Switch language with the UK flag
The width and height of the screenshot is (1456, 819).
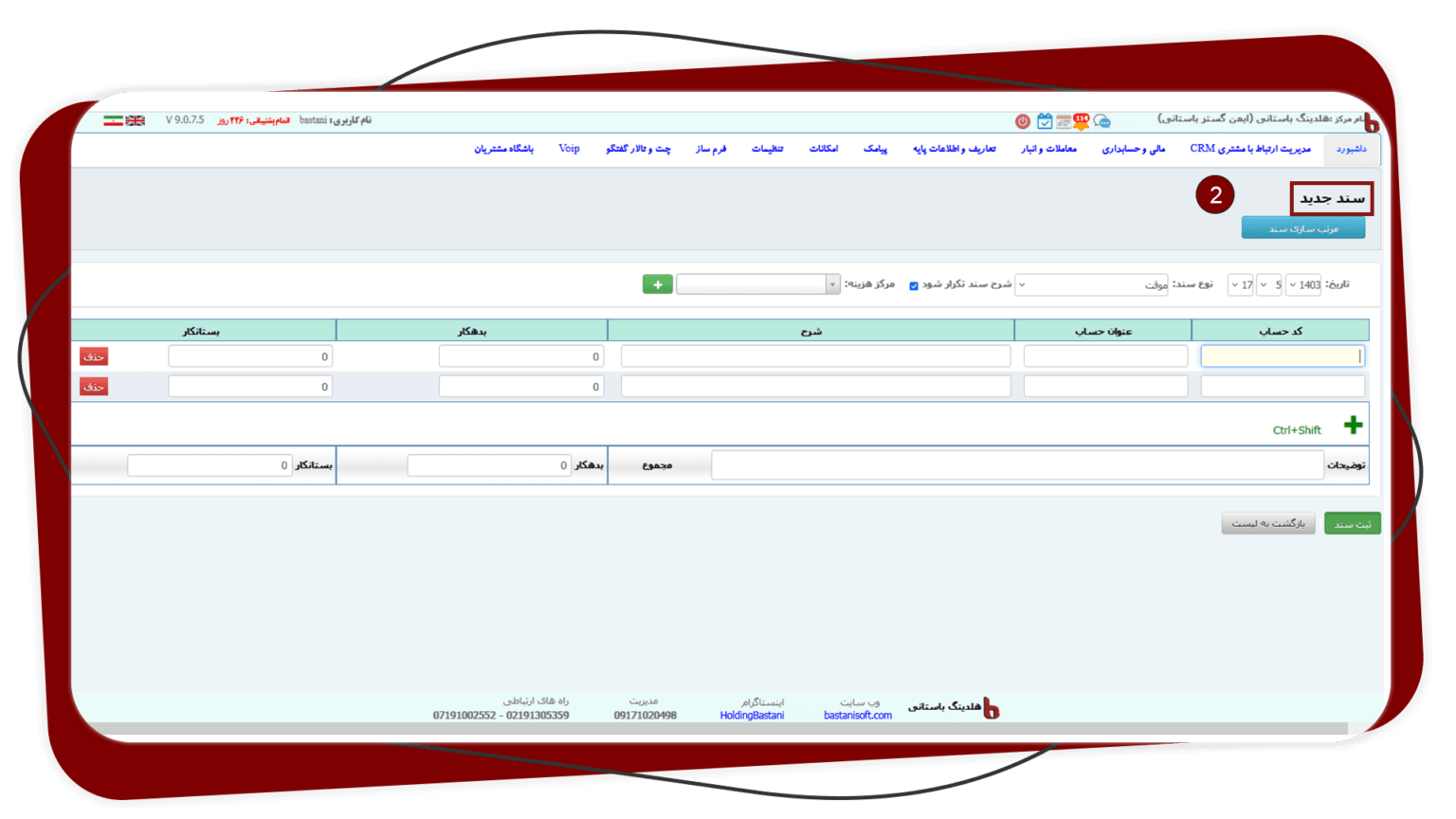tap(136, 120)
